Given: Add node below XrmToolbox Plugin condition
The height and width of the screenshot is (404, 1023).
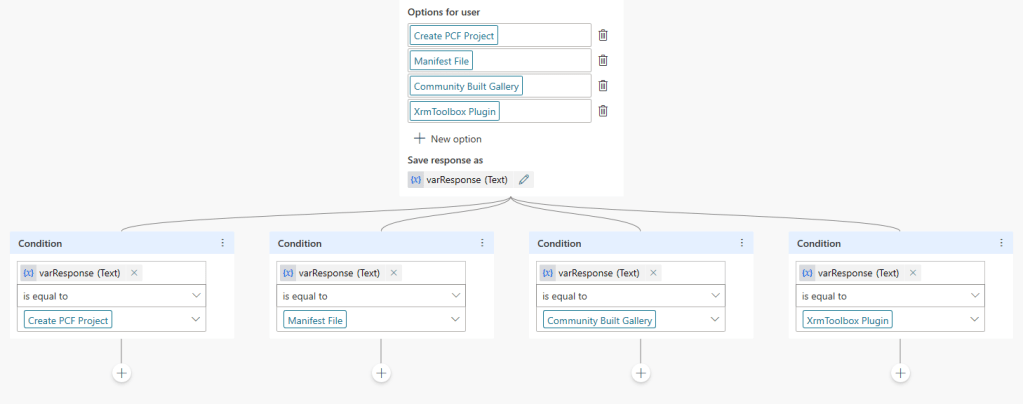Looking at the screenshot, I should tap(901, 373).
